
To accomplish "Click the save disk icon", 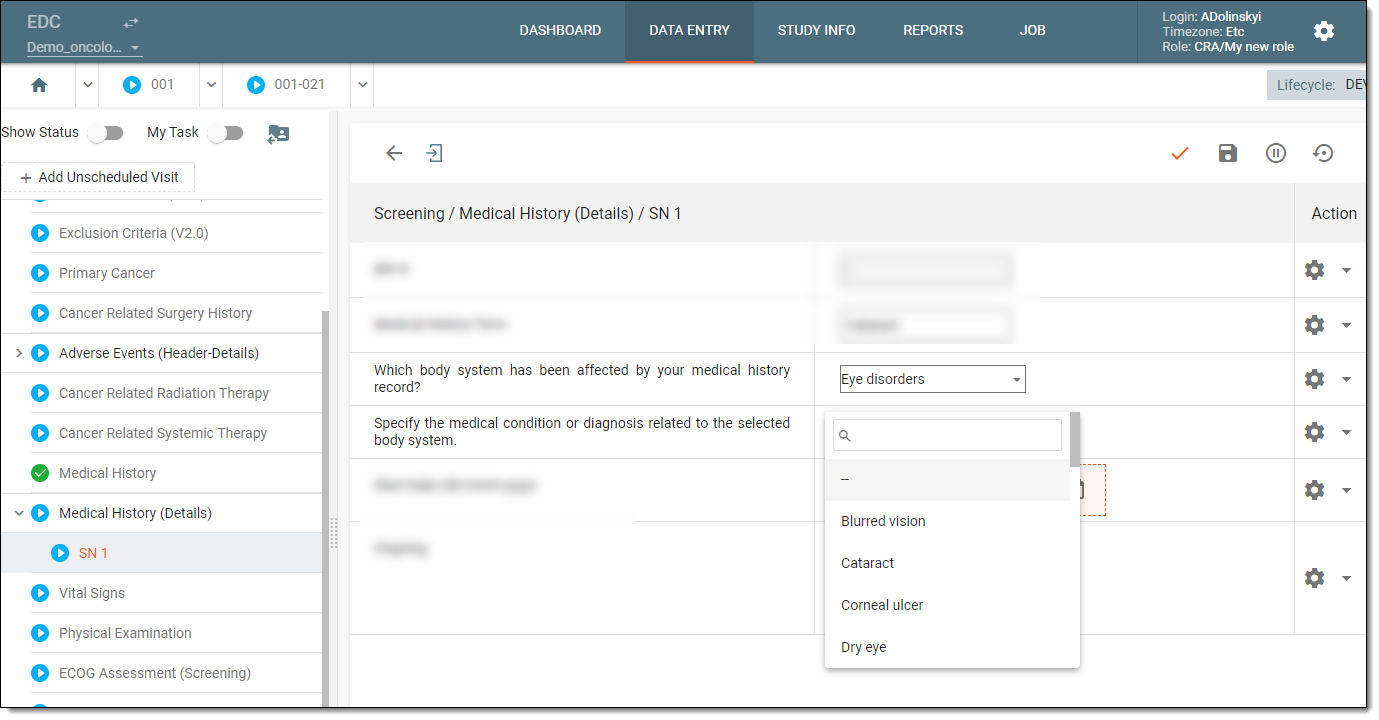I will [x=1228, y=153].
